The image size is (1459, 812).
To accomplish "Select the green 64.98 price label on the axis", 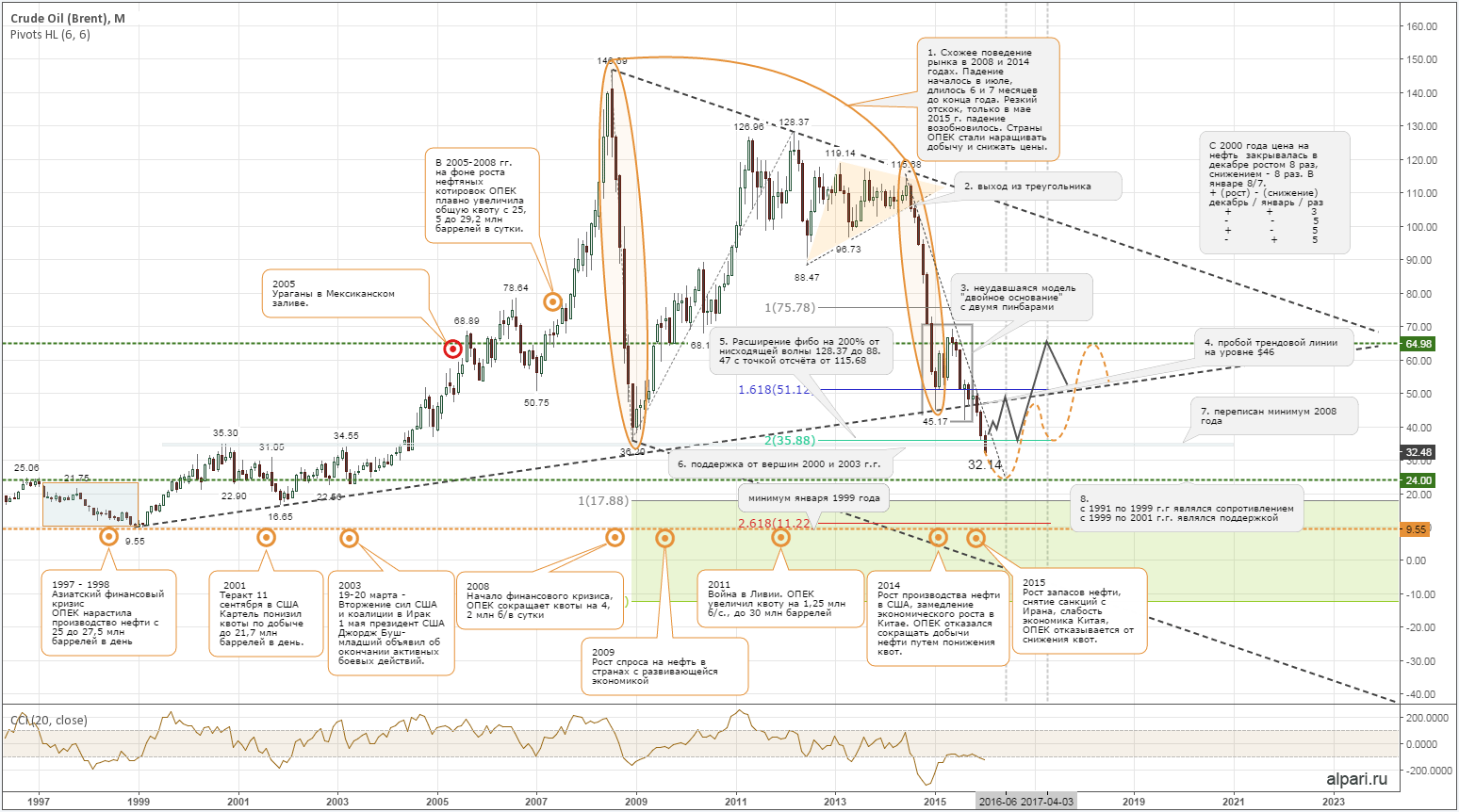I will (1418, 344).
